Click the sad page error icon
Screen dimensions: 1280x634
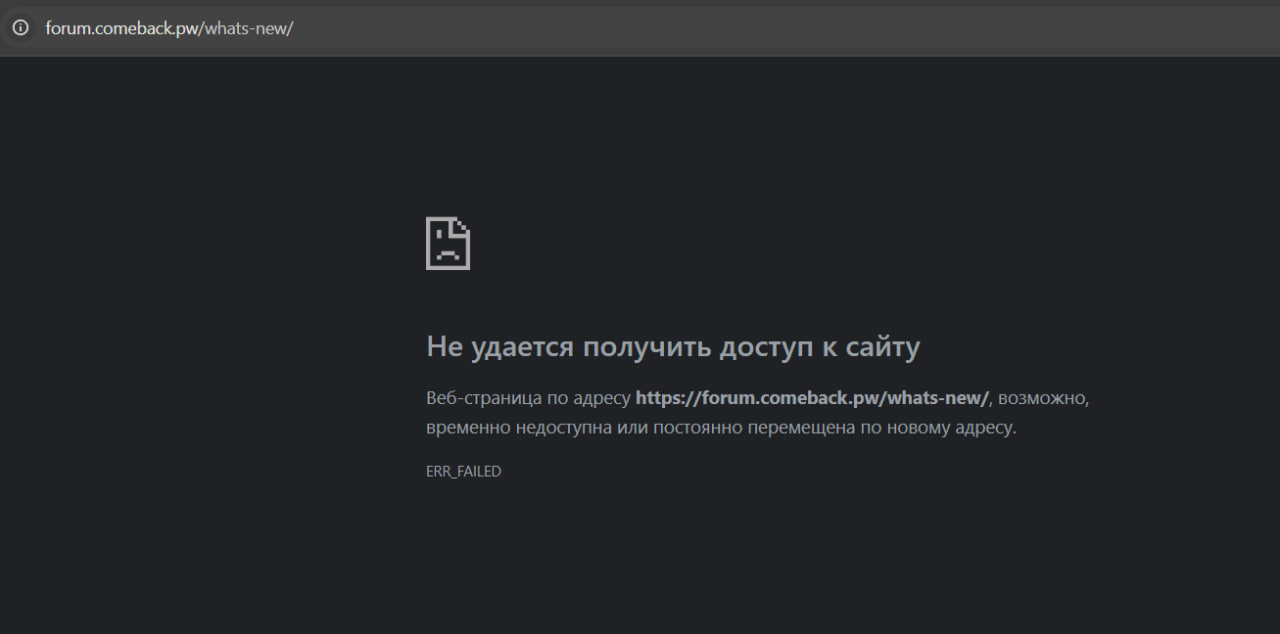[x=448, y=243]
